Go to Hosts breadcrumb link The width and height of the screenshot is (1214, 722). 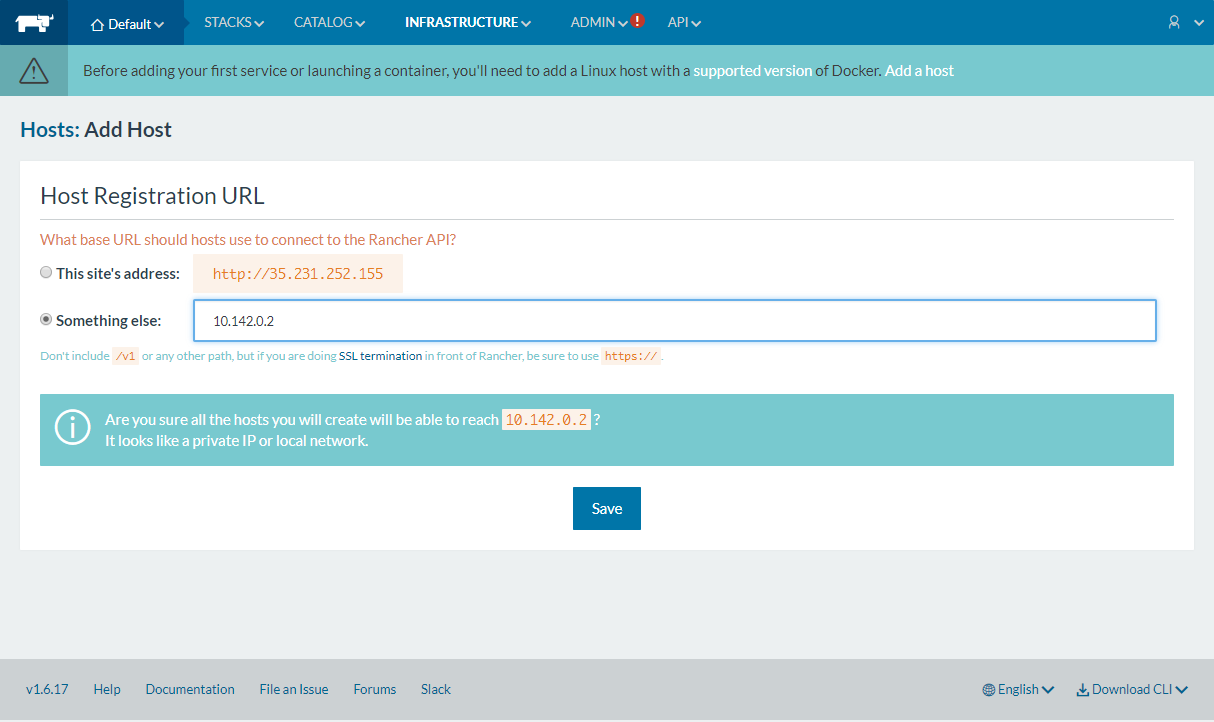coord(49,130)
